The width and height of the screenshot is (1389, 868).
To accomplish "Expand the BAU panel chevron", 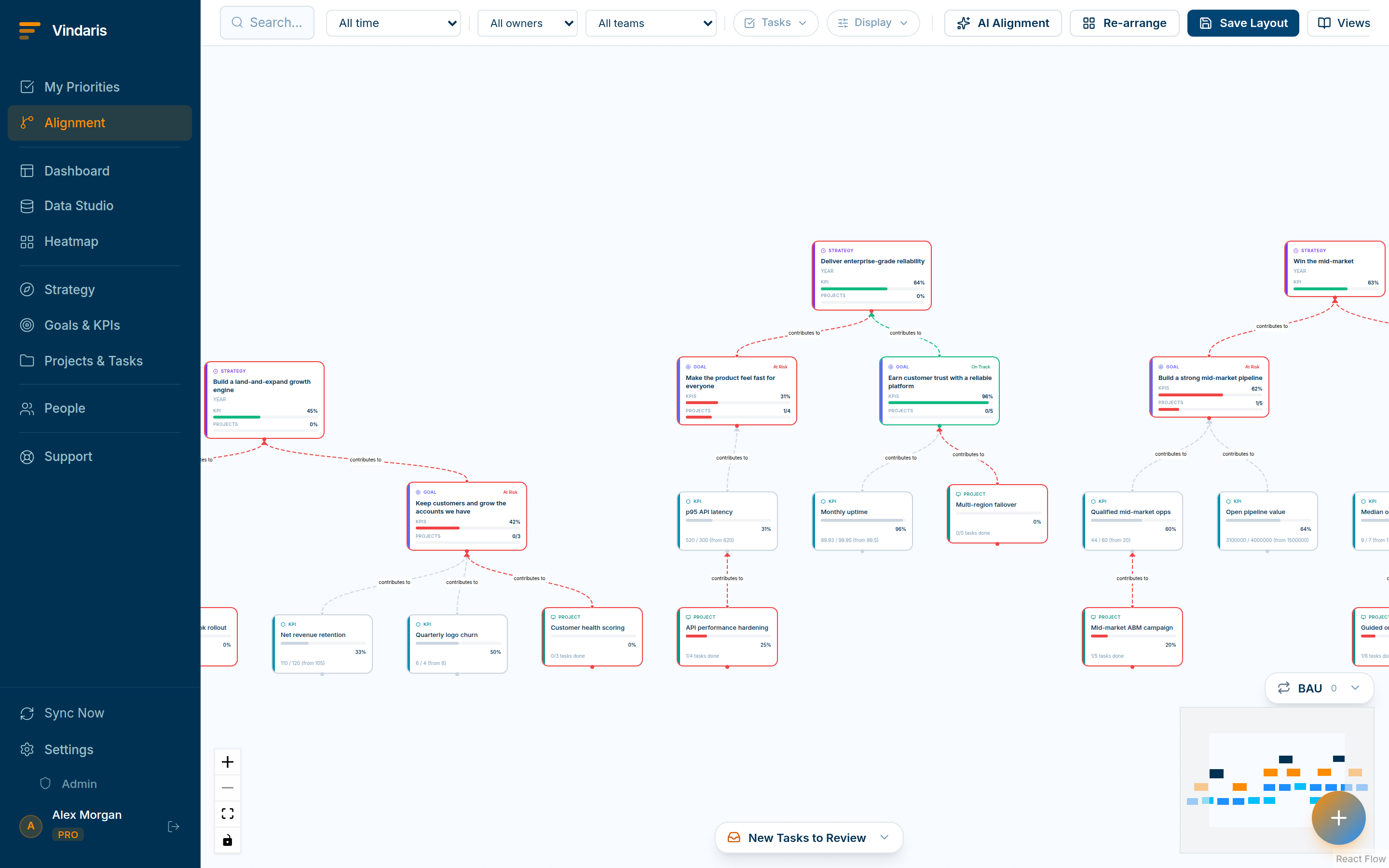I will [x=1355, y=688].
